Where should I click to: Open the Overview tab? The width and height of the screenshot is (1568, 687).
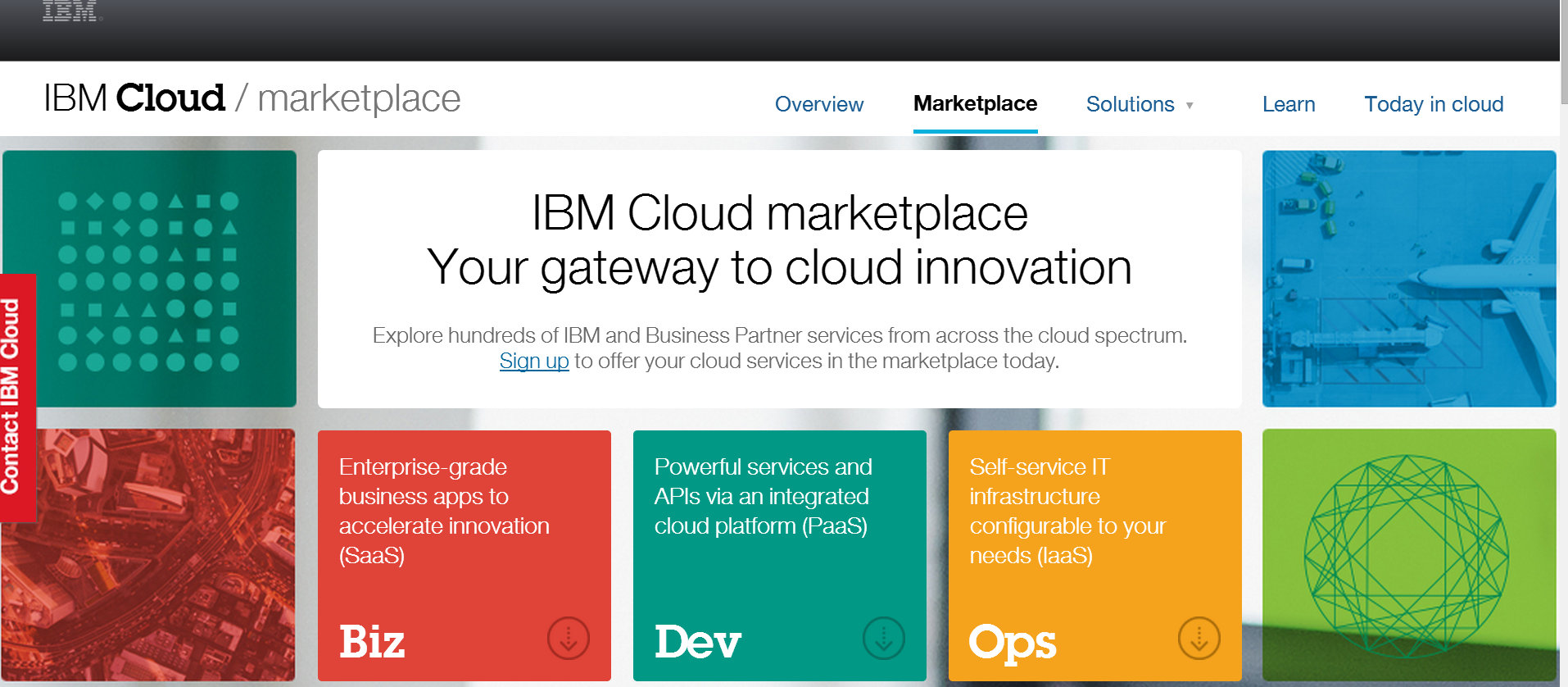click(x=818, y=104)
